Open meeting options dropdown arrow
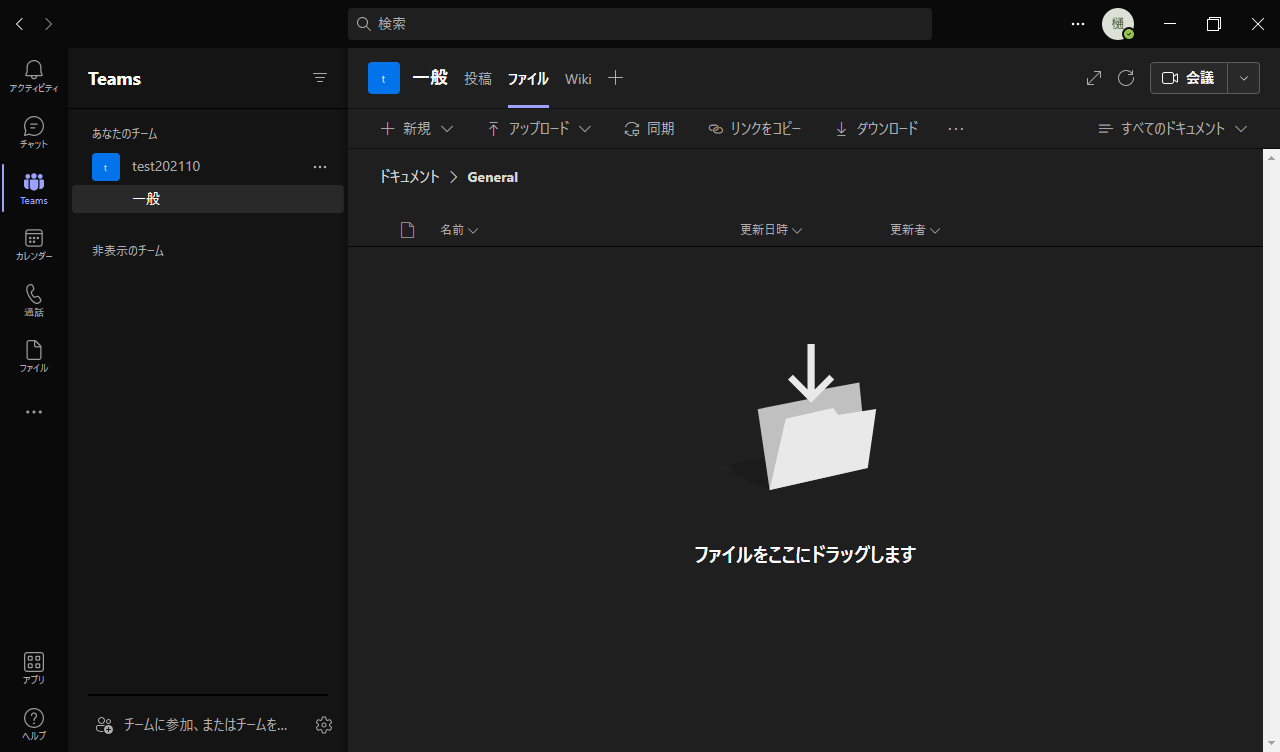Screen dimensions: 1280x752 click(1244, 78)
